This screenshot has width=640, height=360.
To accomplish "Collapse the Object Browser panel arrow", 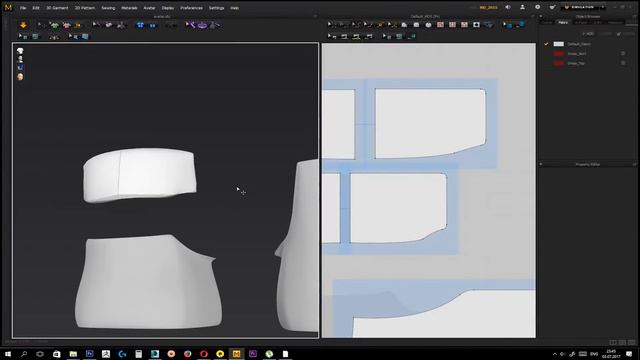I will point(541,16).
